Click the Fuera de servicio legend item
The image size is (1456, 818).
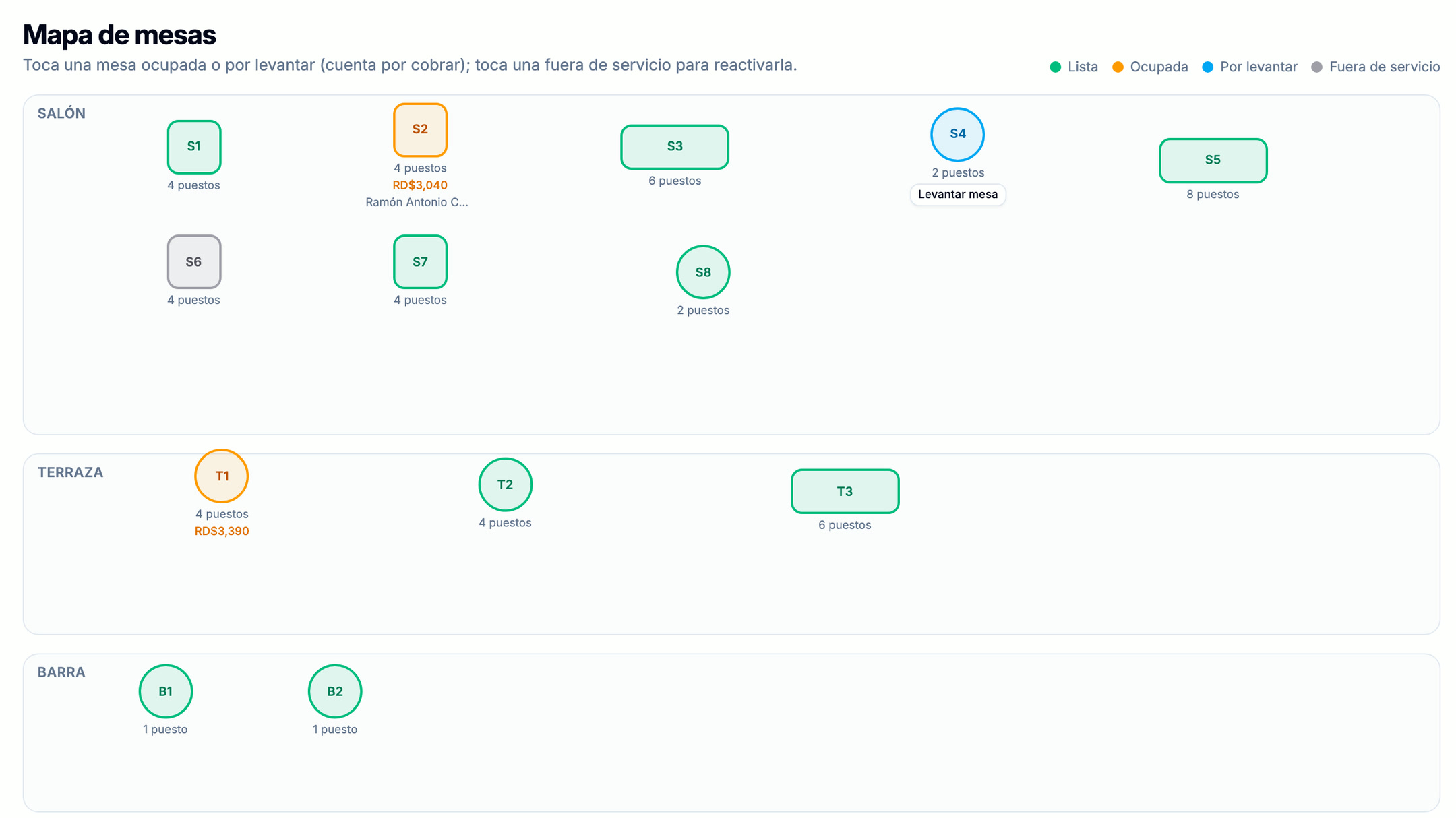[x=1375, y=67]
